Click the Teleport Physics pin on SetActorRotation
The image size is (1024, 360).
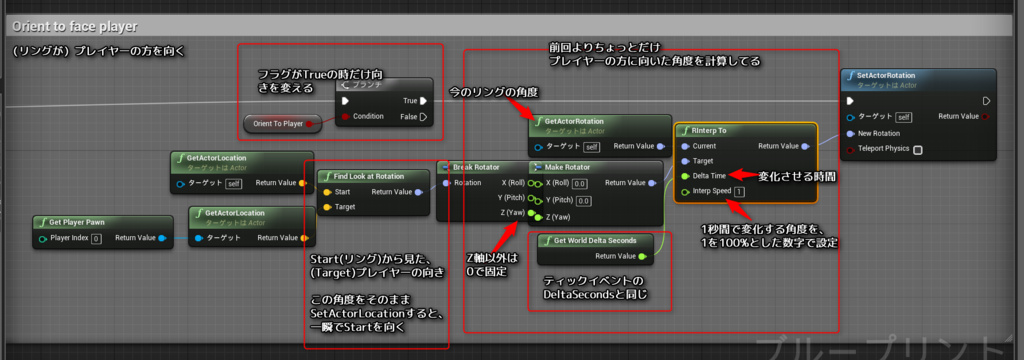pos(850,149)
